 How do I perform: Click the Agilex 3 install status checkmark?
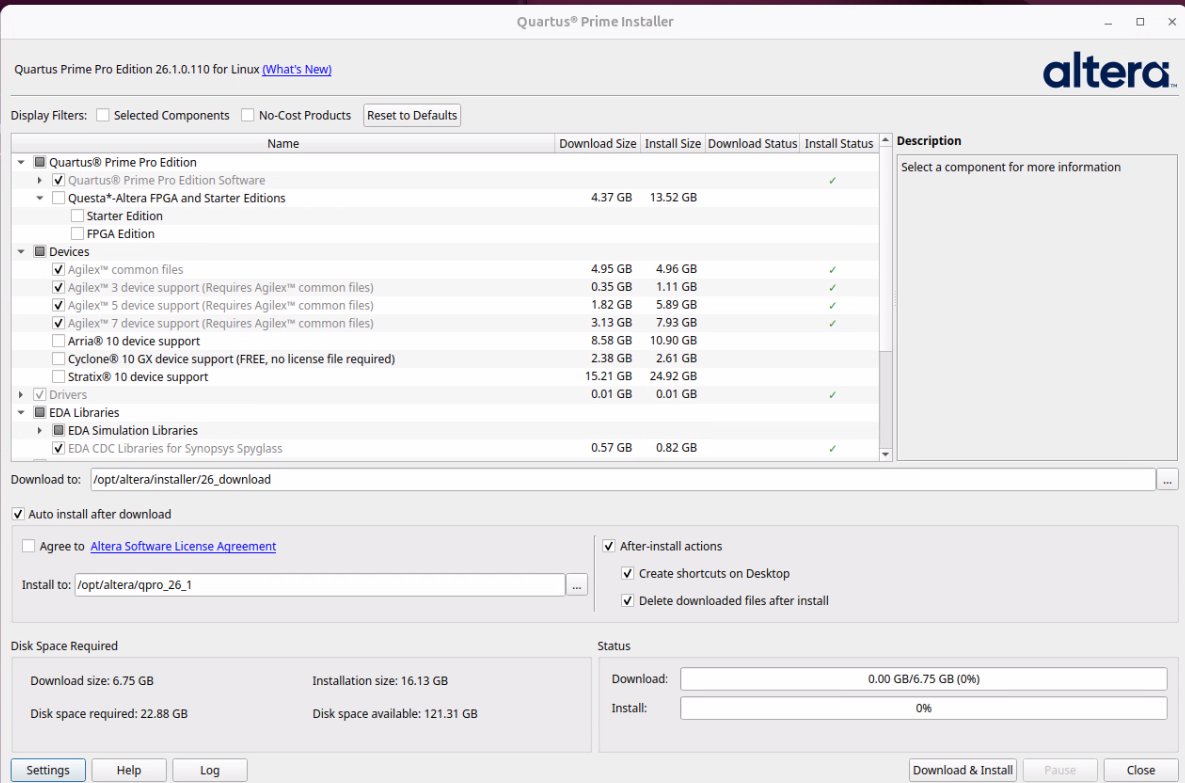tap(832, 287)
